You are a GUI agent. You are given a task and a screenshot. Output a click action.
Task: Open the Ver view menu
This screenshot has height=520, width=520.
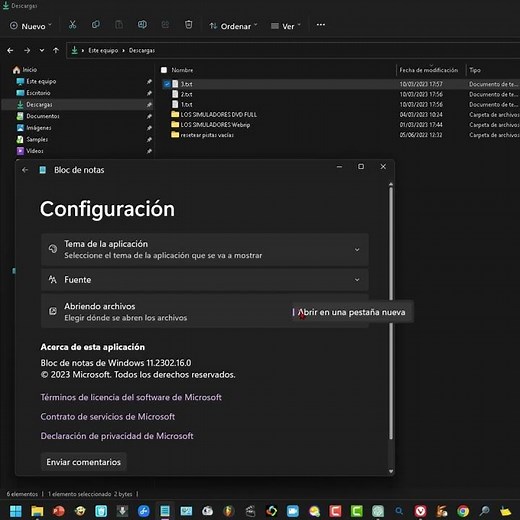pyautogui.click(x=286, y=26)
